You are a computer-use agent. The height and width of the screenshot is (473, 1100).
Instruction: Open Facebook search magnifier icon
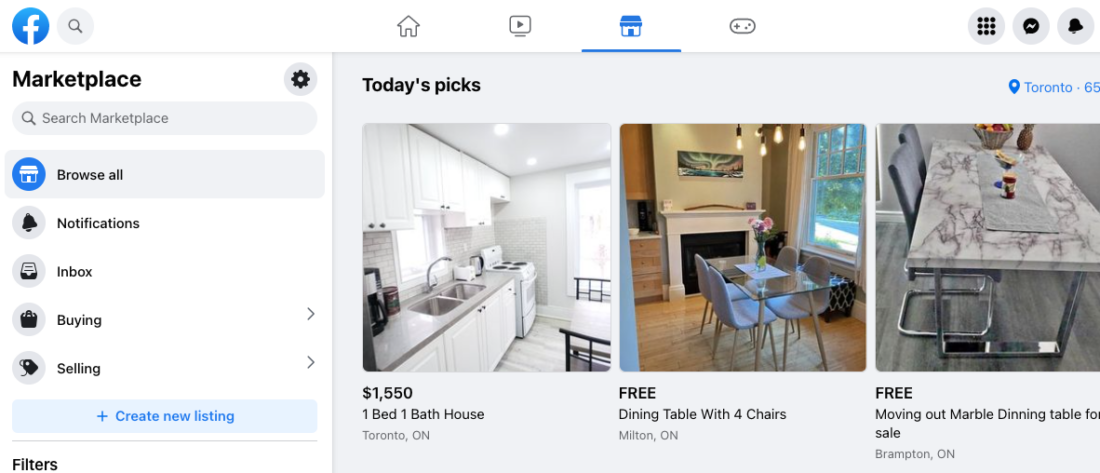(x=75, y=26)
